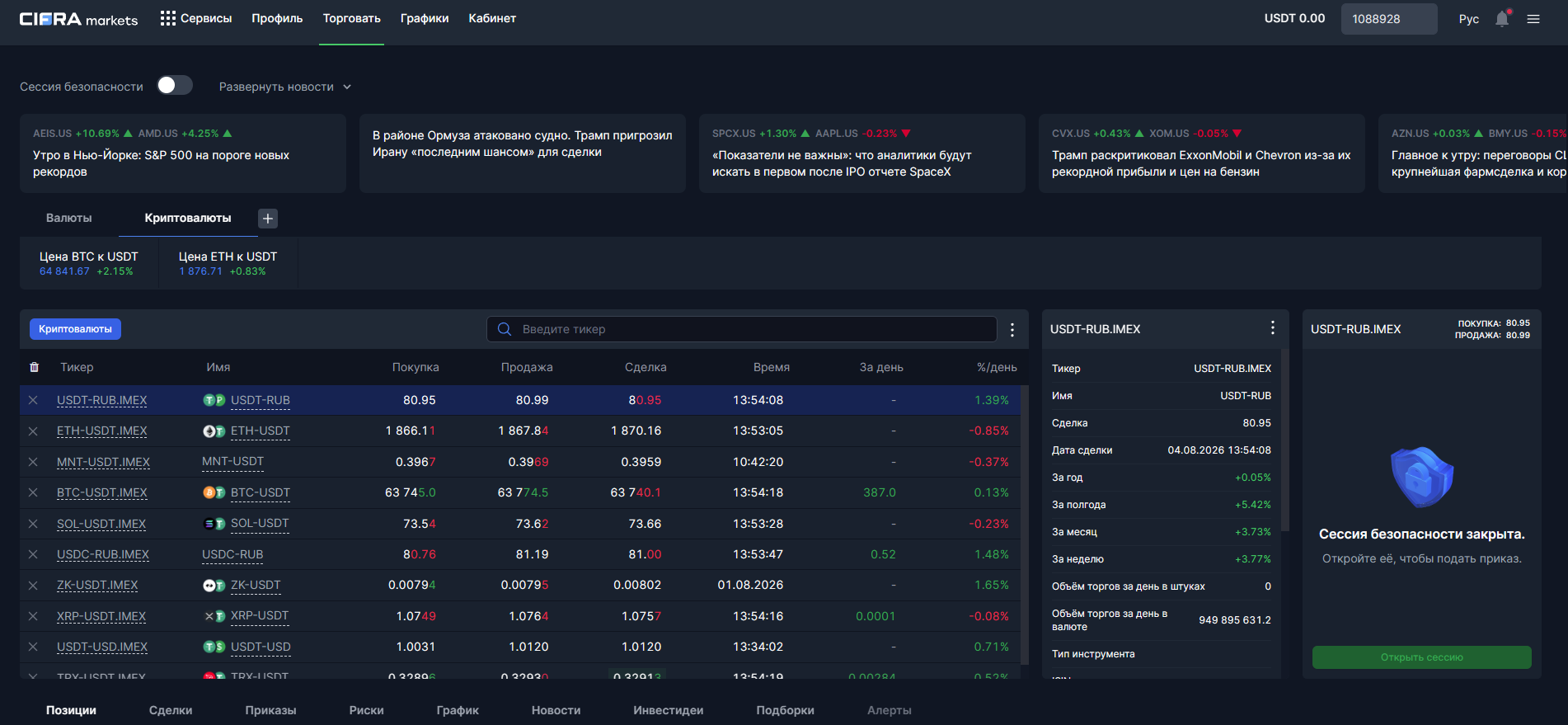The width and height of the screenshot is (1568, 725).
Task: Open the Новости bottom tab
Action: point(556,710)
